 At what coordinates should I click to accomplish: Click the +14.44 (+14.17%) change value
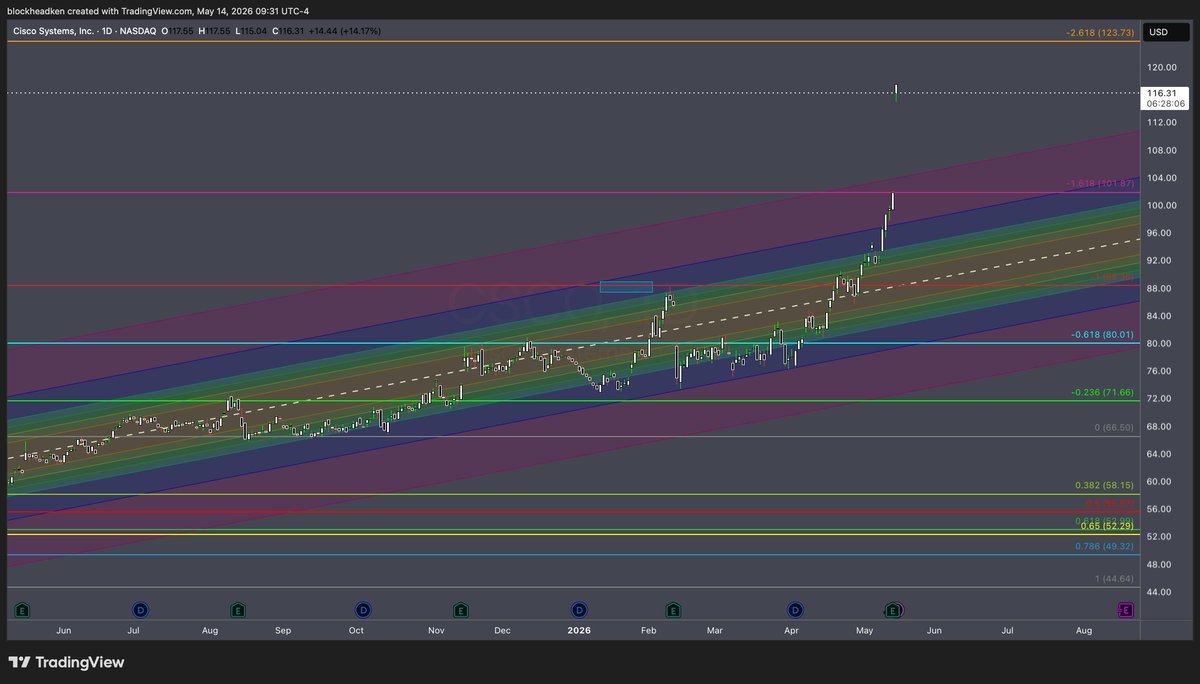(344, 32)
